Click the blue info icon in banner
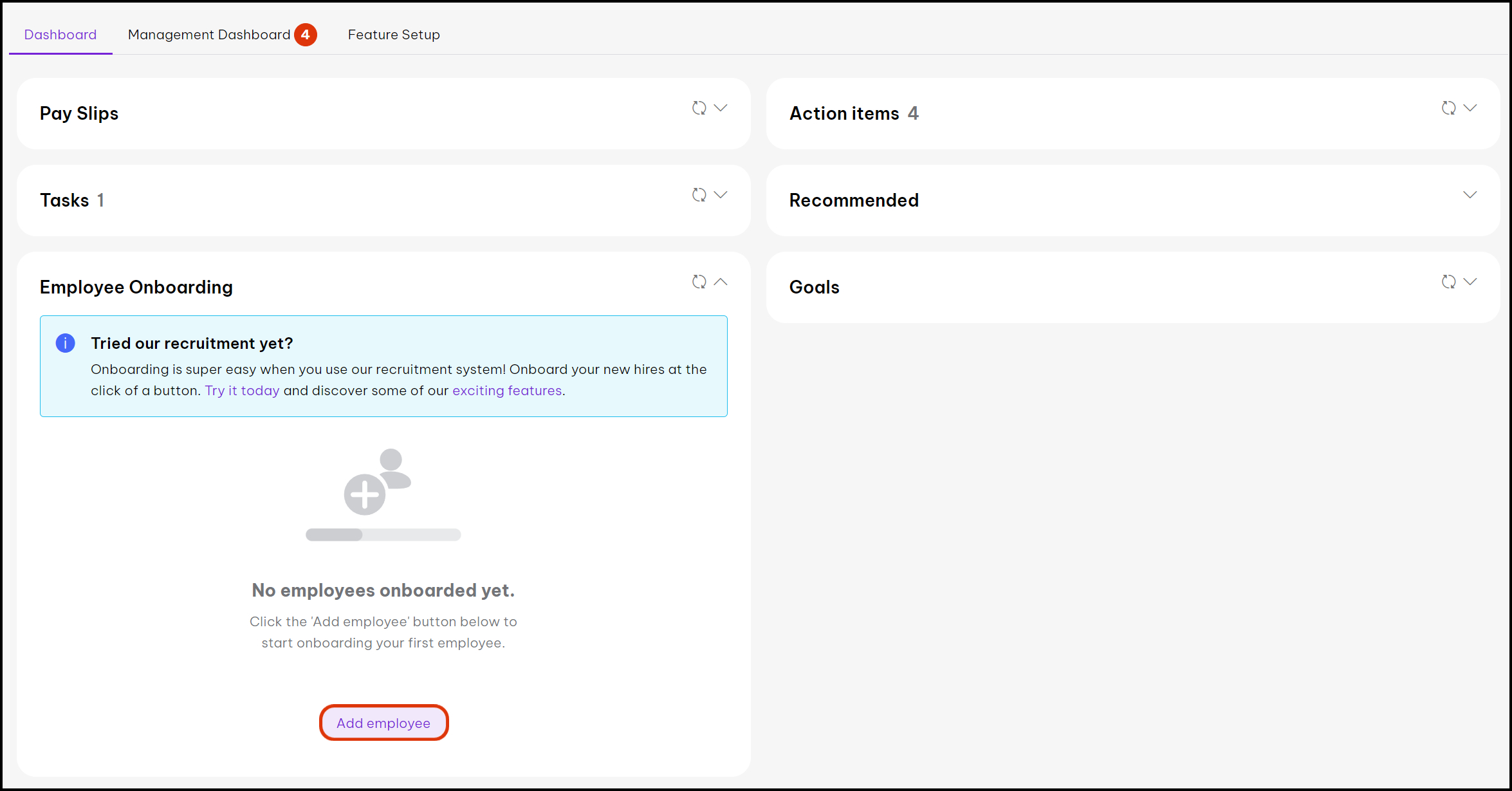Viewport: 1512px width, 791px height. [65, 343]
